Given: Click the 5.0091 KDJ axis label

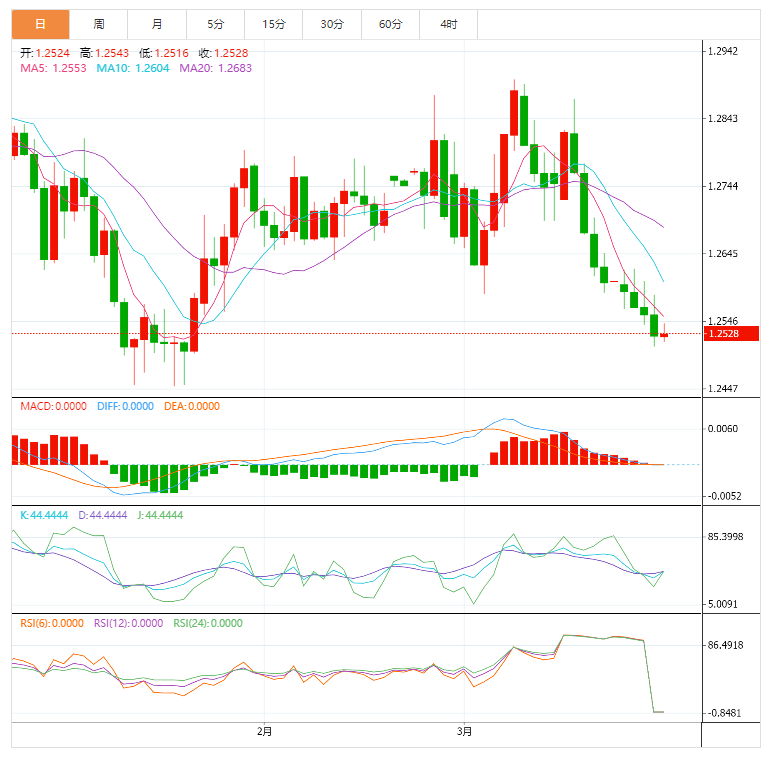Looking at the screenshot, I should click(723, 604).
